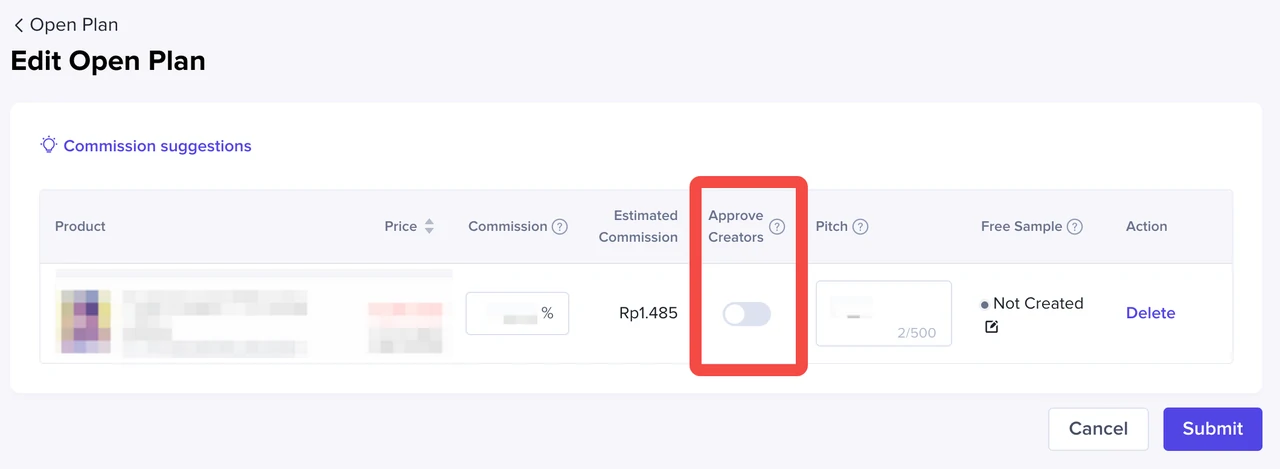Screen dimensions: 1280x469
Task: Enable the Approve Creators toggle switch
Action: (747, 314)
